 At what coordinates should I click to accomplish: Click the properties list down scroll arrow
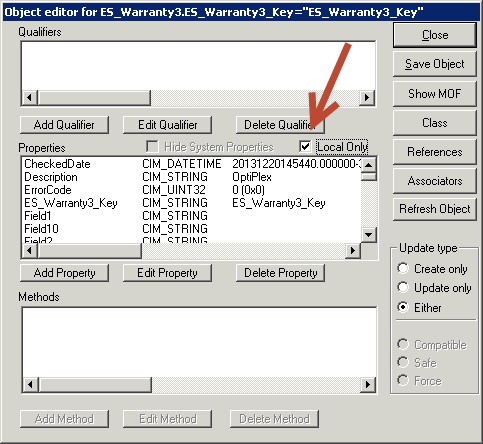[x=369, y=235]
